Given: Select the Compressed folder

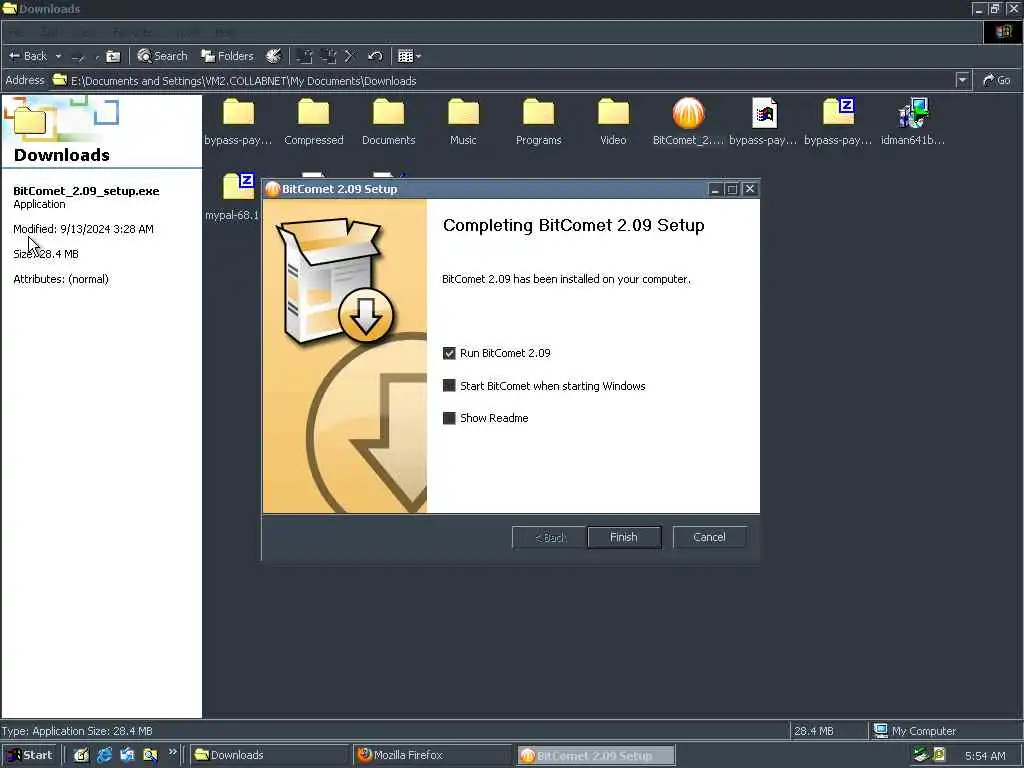Looking at the screenshot, I should click(313, 122).
